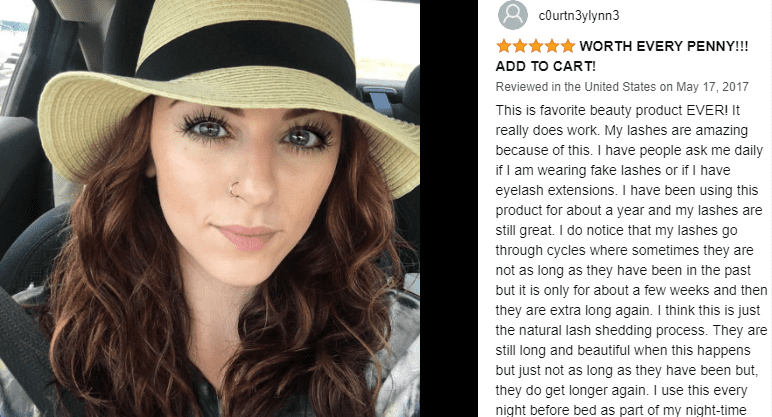The width and height of the screenshot is (772, 417).
Task: Select the first orange rating star
Action: 504,46
